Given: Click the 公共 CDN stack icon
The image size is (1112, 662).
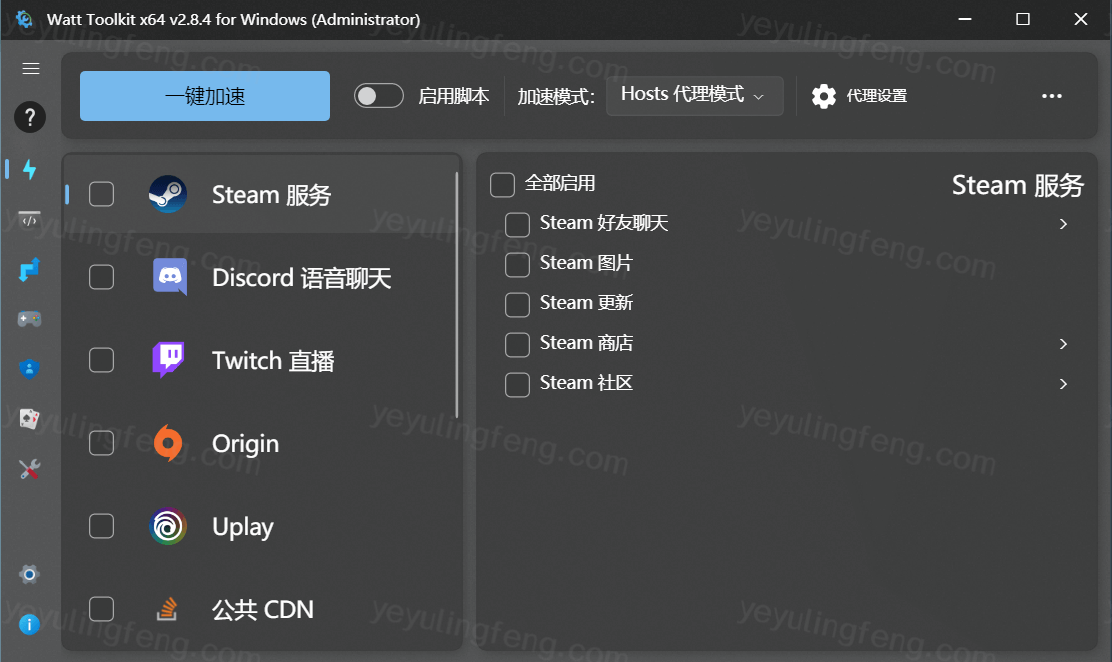Looking at the screenshot, I should (x=167, y=609).
